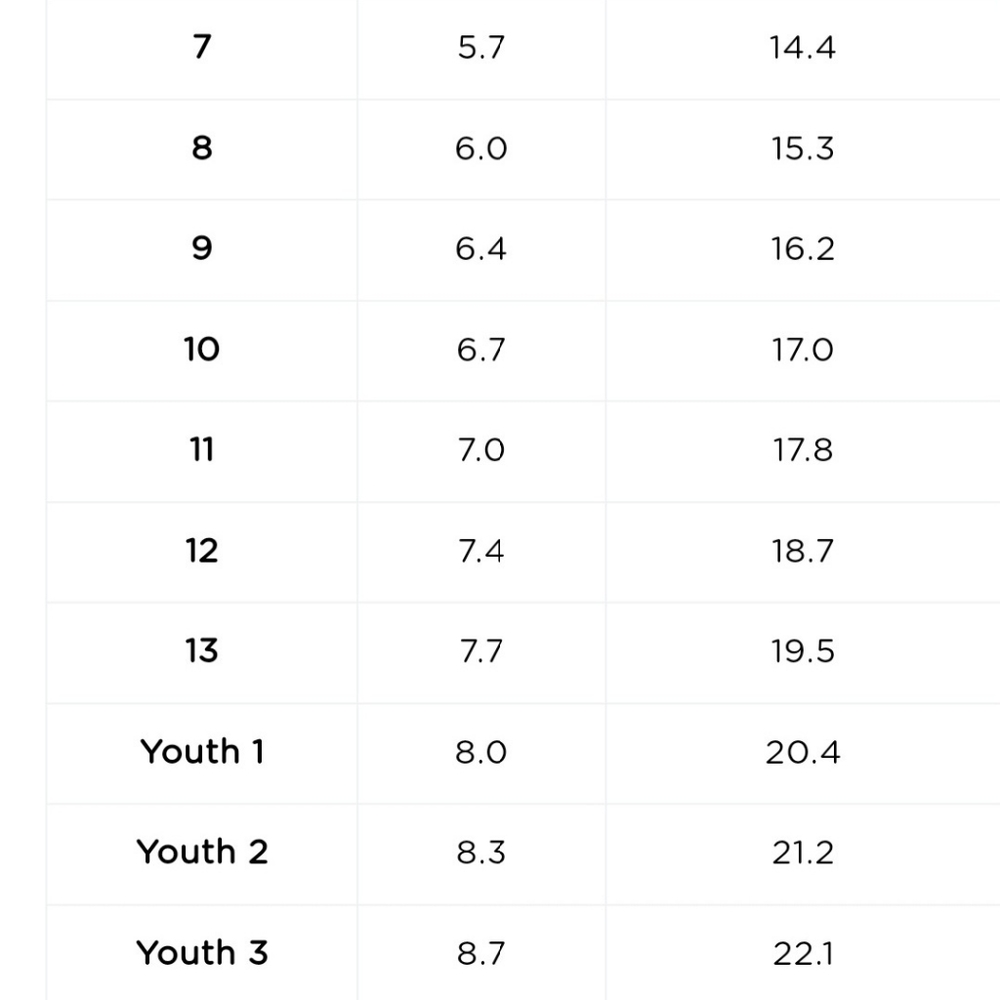Viewport: 1000px width, 1000px height.
Task: Click the 8.3 inches cell
Action: coord(481,853)
